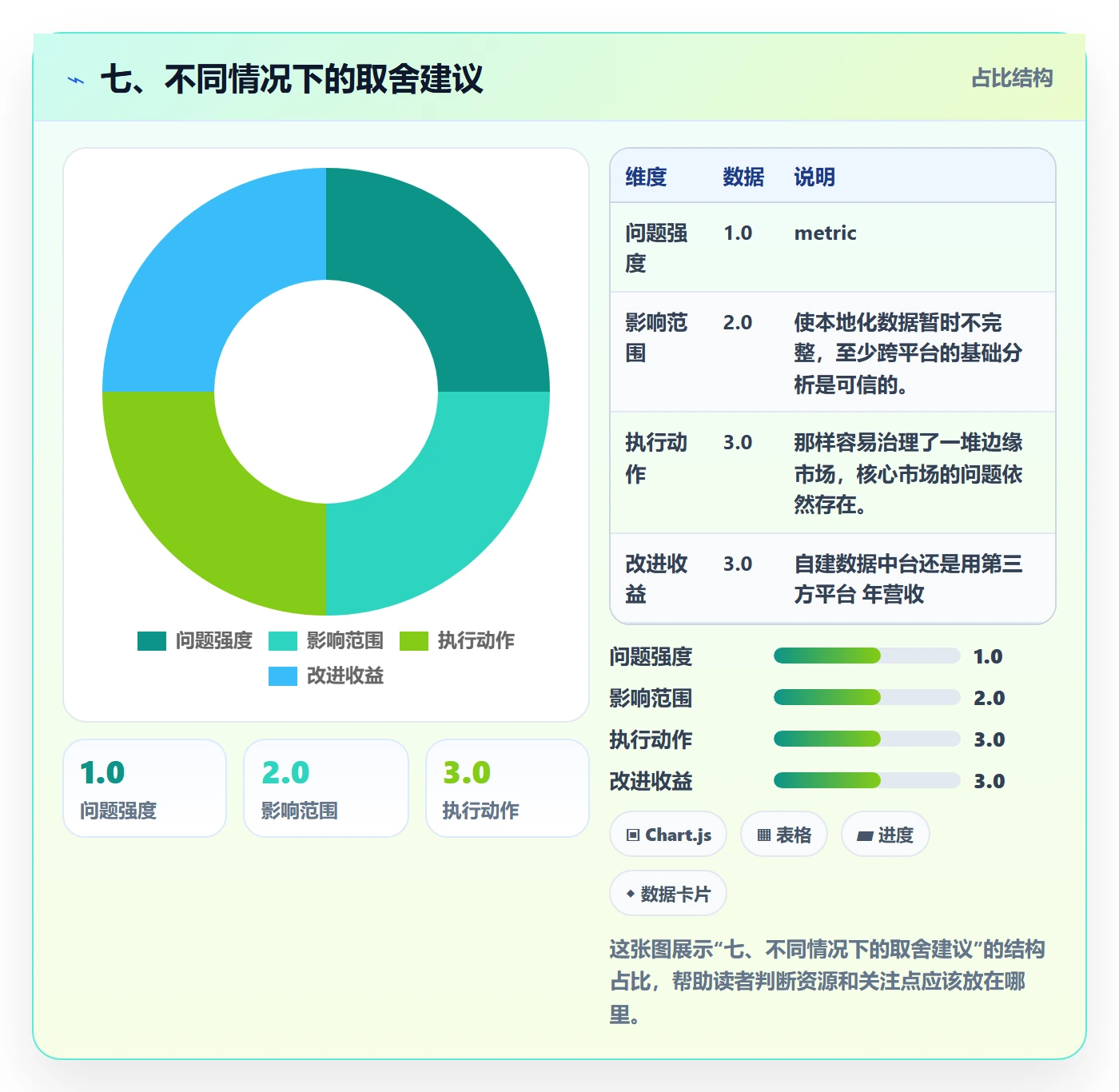This screenshot has width=1119, height=1092.
Task: Click the dark teal donut segment
Action: (x=444, y=273)
